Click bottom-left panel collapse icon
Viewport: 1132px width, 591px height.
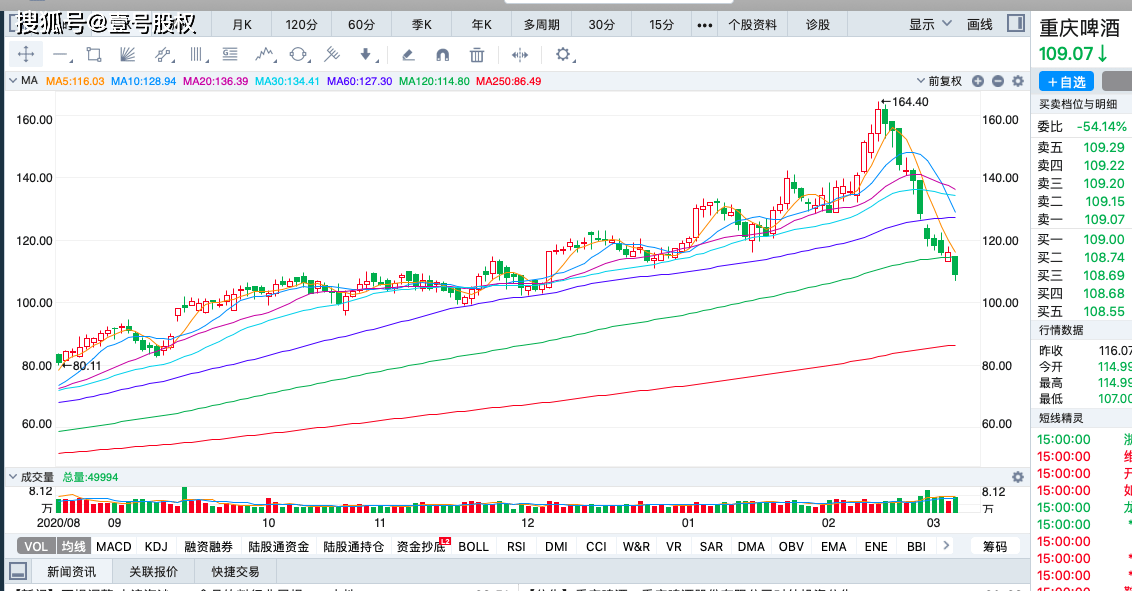coord(18,572)
